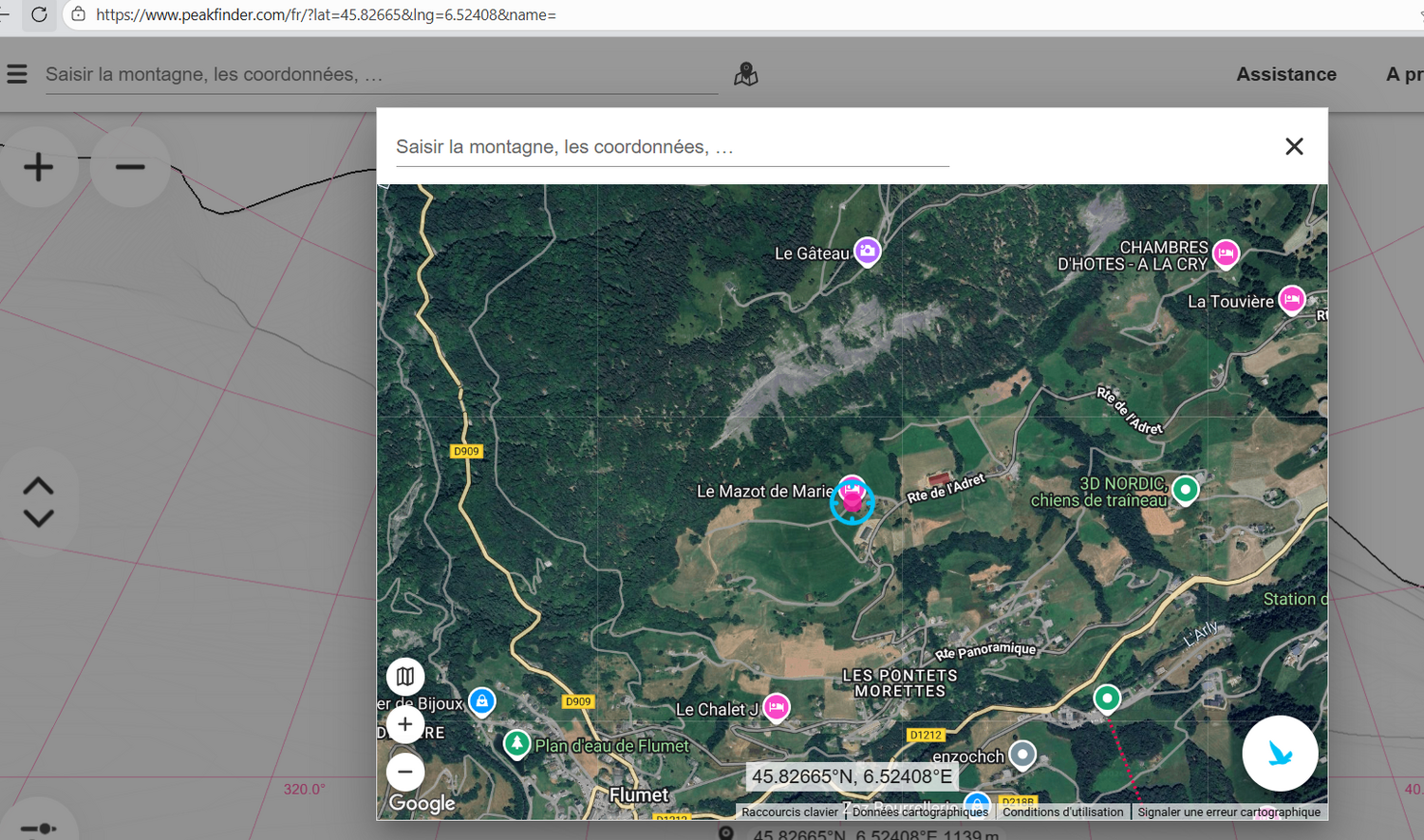Focus the search field inside the map dialog
The height and width of the screenshot is (840, 1424).
click(x=672, y=147)
